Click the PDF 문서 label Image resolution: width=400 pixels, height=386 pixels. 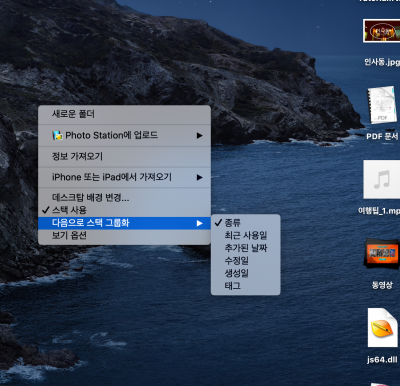point(382,136)
